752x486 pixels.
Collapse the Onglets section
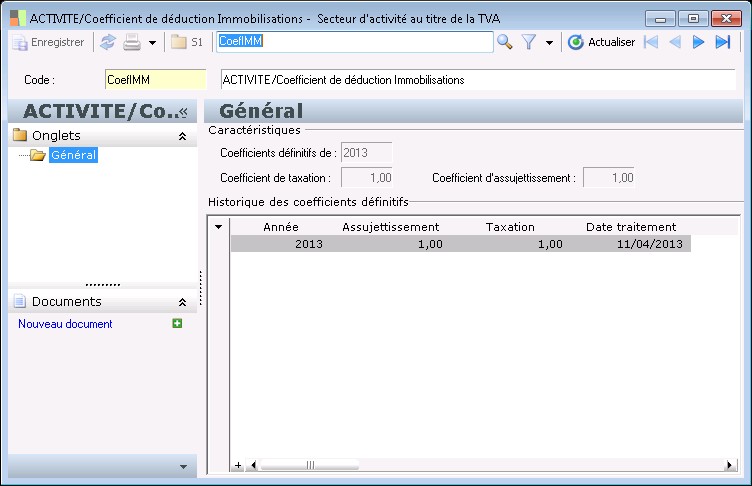point(182,136)
